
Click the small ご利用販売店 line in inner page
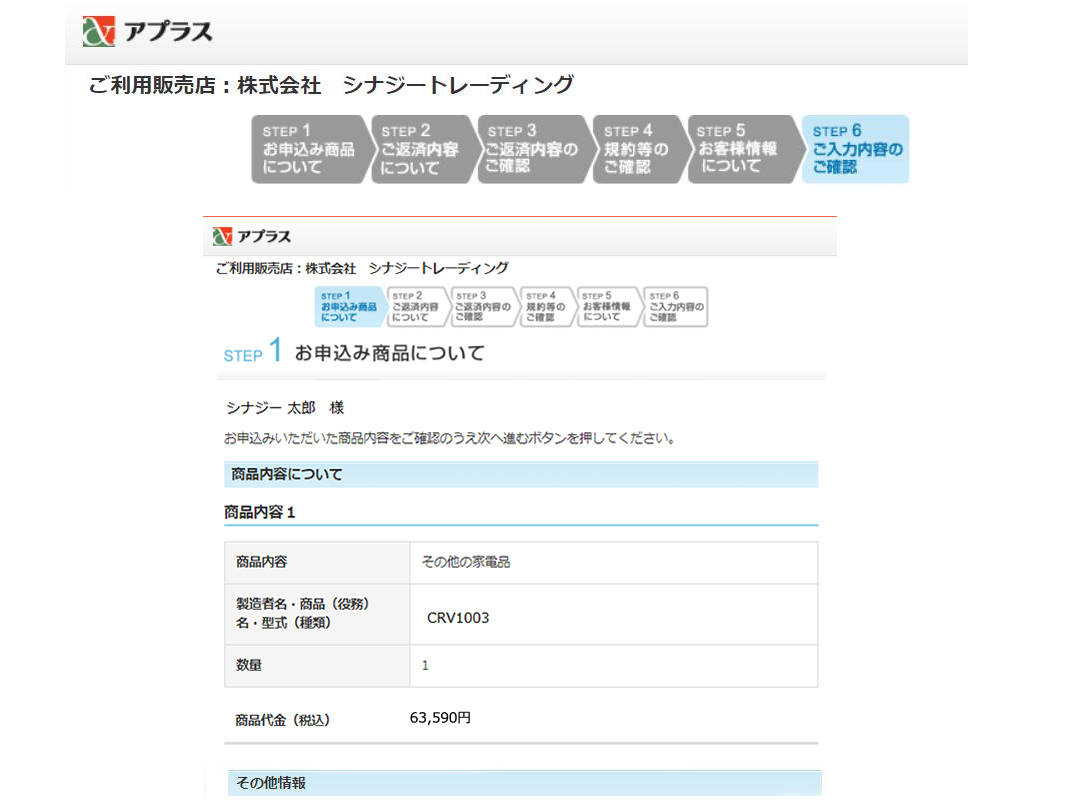[362, 268]
